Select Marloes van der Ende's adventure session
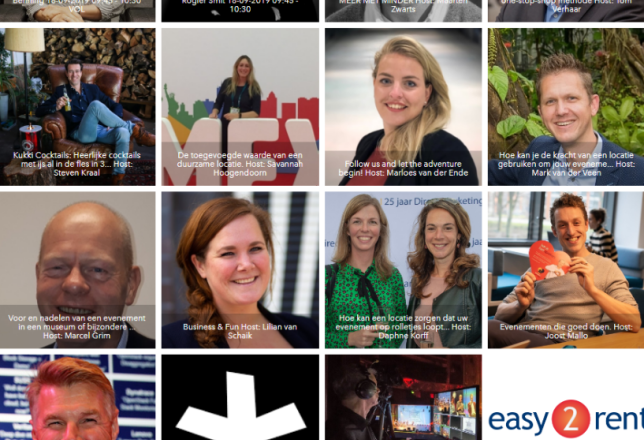Viewport: 644px width, 440px height. (x=403, y=107)
